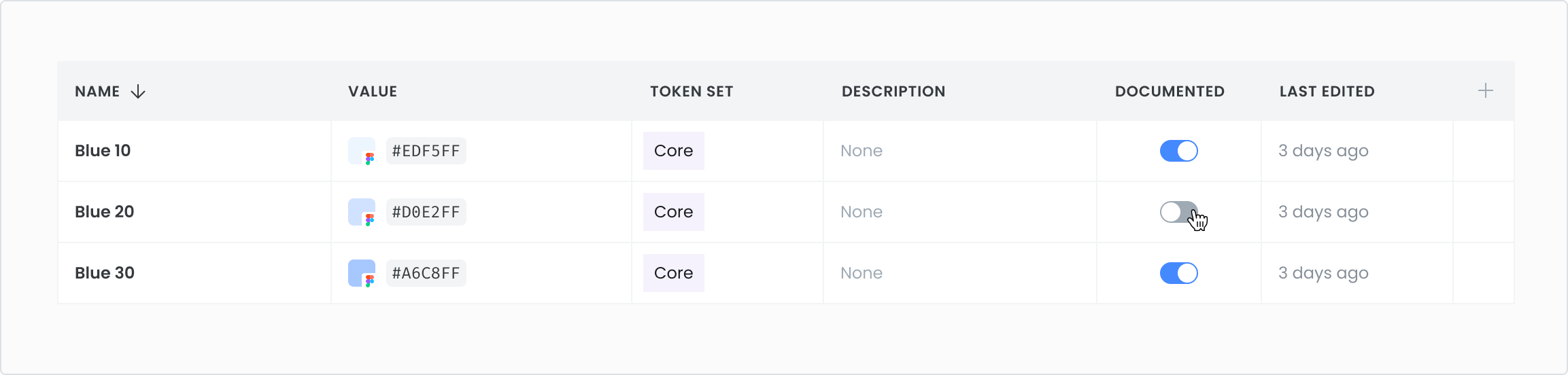
Task: Enable Documented toggle for Blue 20
Action: [1179, 212]
